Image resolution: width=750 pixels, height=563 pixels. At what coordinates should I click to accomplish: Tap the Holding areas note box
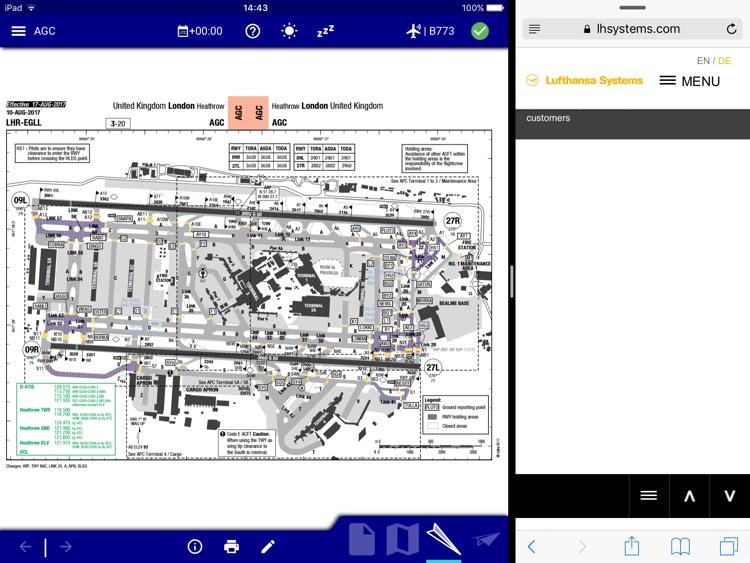434,158
